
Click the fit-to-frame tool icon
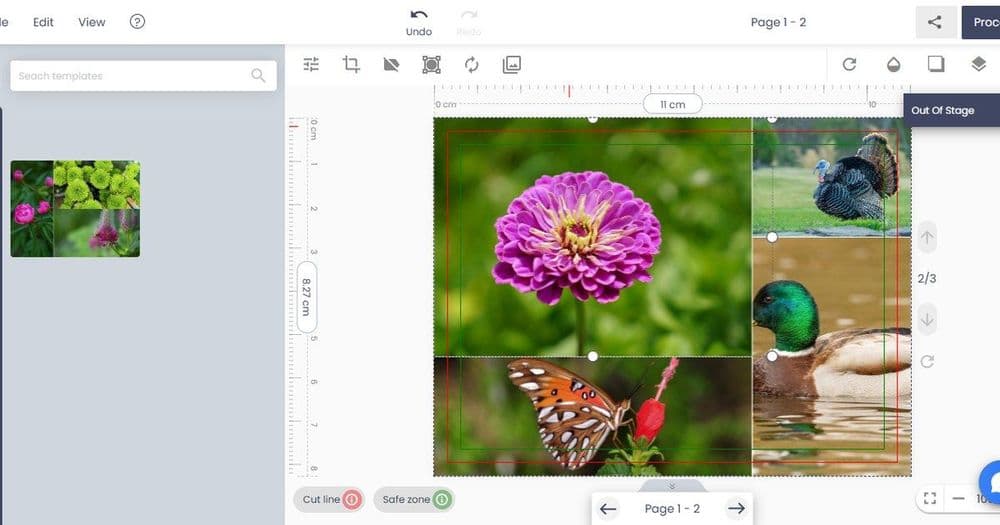[x=431, y=64]
